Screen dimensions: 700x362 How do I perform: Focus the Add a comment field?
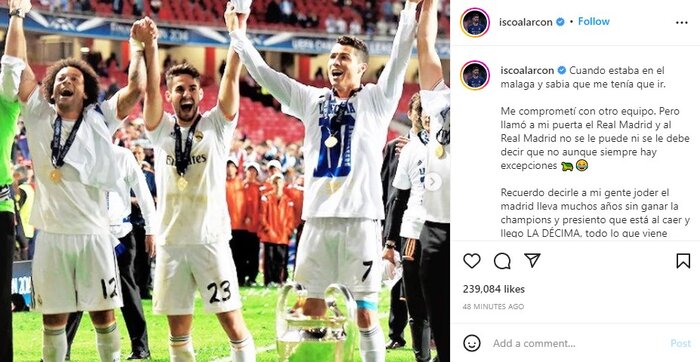tap(576, 343)
